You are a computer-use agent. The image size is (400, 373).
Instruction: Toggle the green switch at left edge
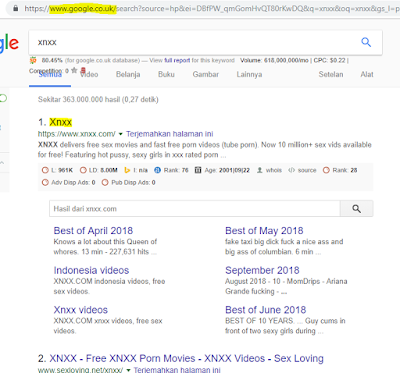(x=3, y=98)
